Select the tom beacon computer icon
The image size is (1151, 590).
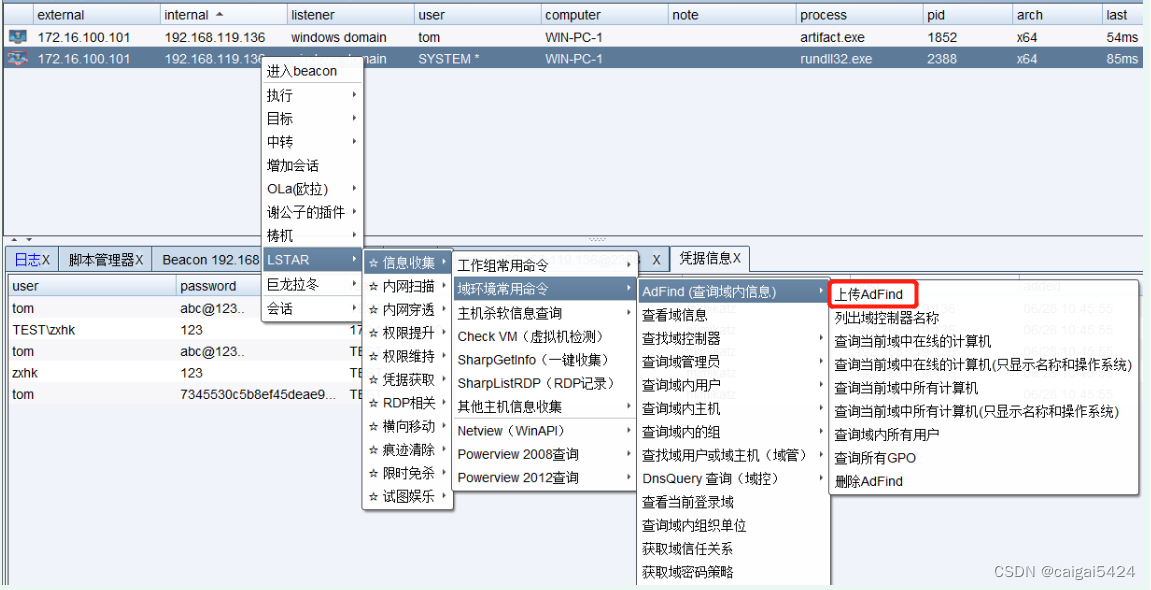[x=17, y=37]
